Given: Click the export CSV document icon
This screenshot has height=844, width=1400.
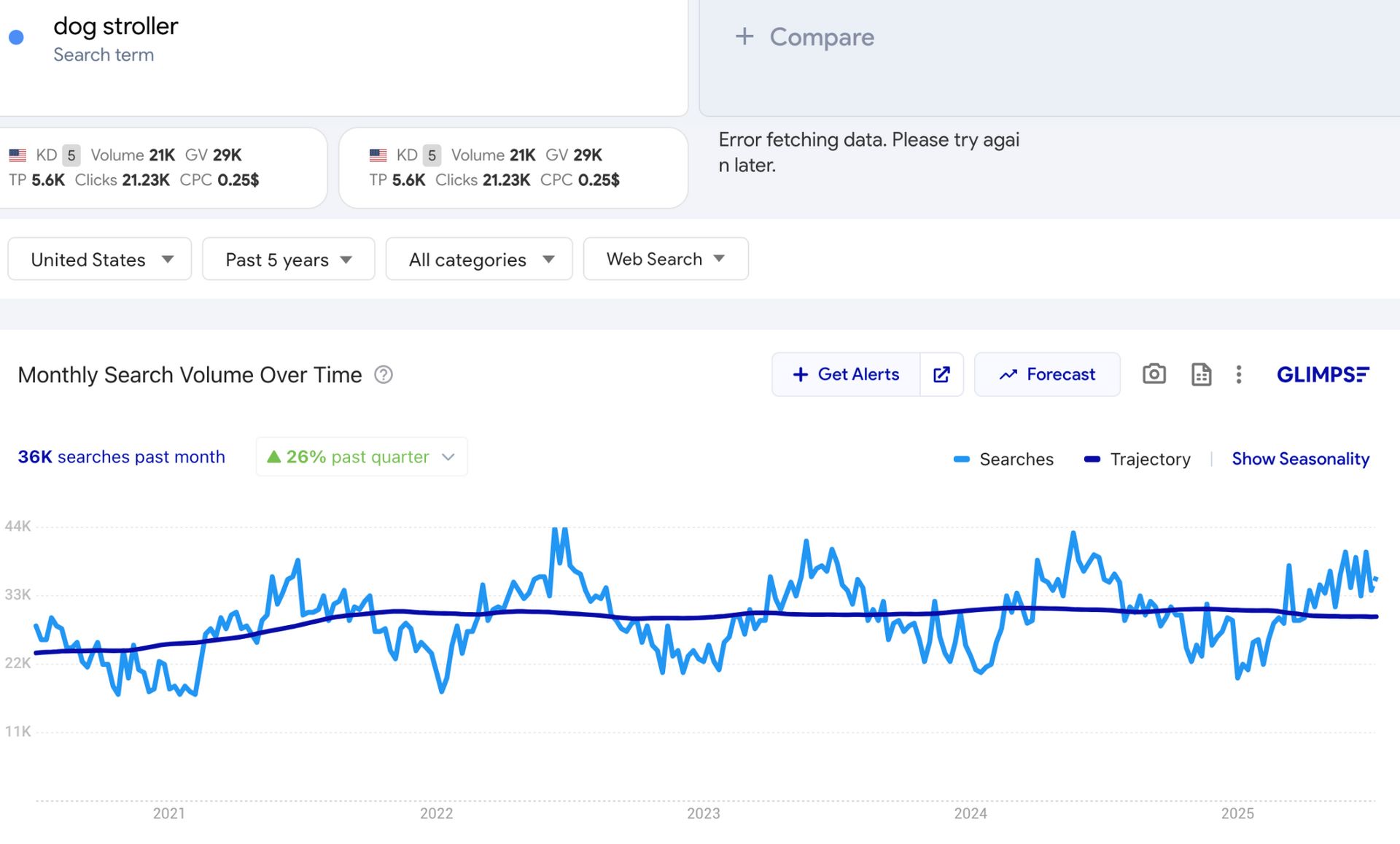Looking at the screenshot, I should pyautogui.click(x=1200, y=374).
